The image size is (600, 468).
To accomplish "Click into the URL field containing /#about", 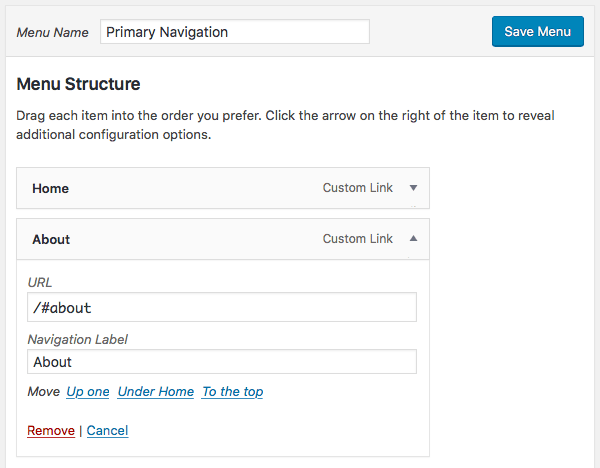I will pyautogui.click(x=222, y=307).
